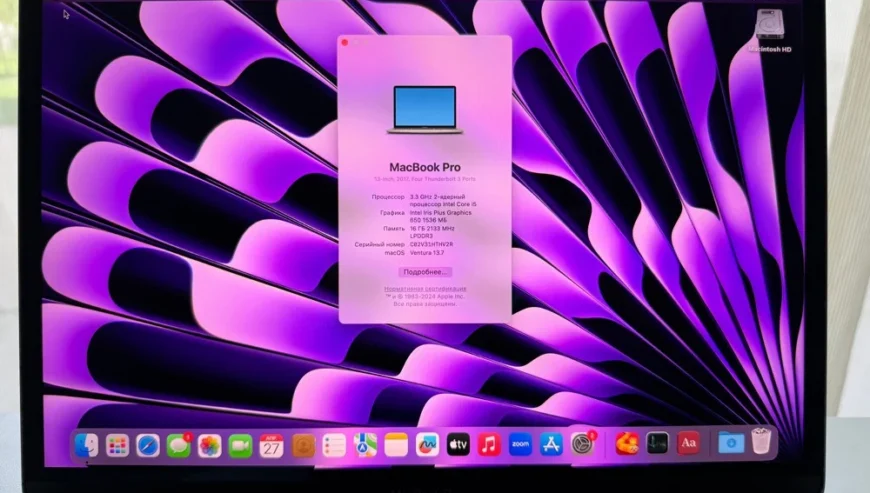Open Safari browser in dock
Image resolution: width=870 pixels, height=493 pixels.
148,445
